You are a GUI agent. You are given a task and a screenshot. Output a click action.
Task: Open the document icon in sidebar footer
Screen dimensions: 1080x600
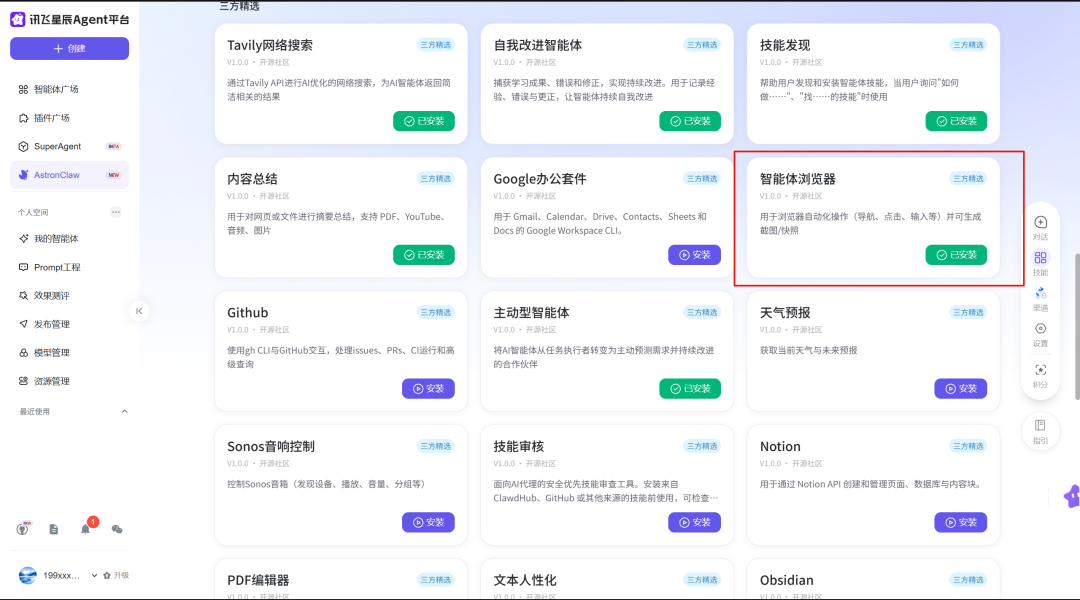[x=54, y=529]
